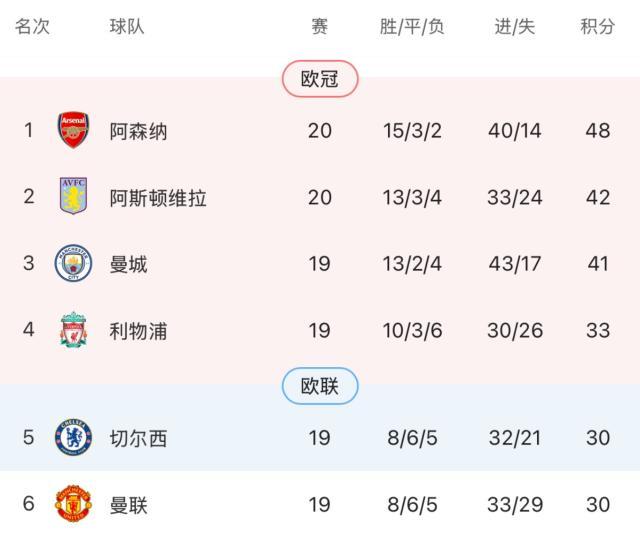
Task: Click the 进/失 column header
Action: click(x=515, y=27)
